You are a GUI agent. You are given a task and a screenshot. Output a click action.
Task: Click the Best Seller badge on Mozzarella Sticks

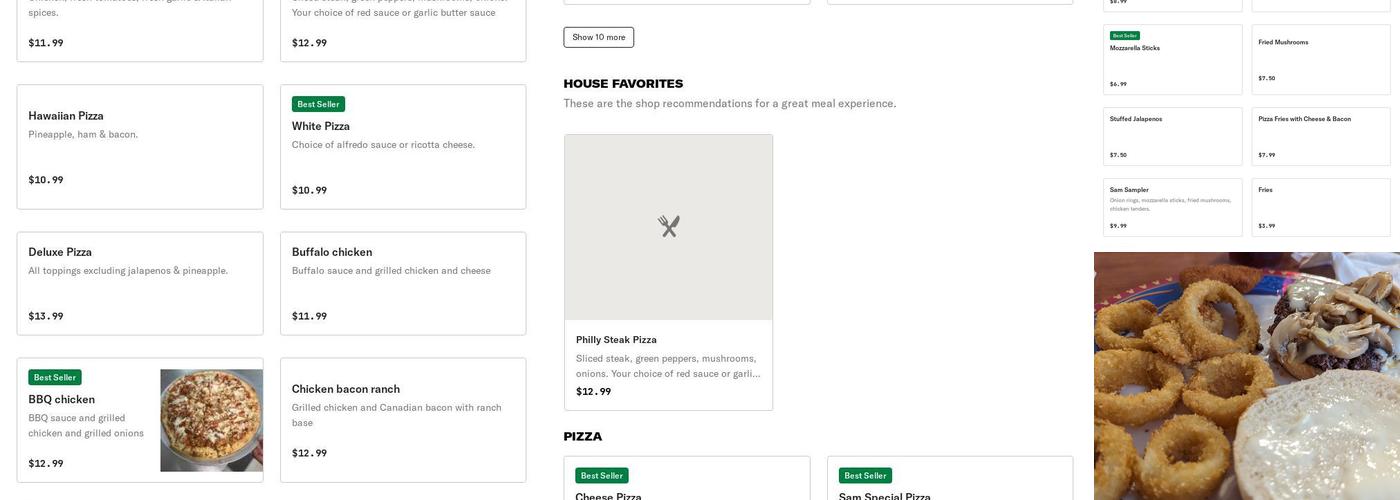pyautogui.click(x=1124, y=35)
